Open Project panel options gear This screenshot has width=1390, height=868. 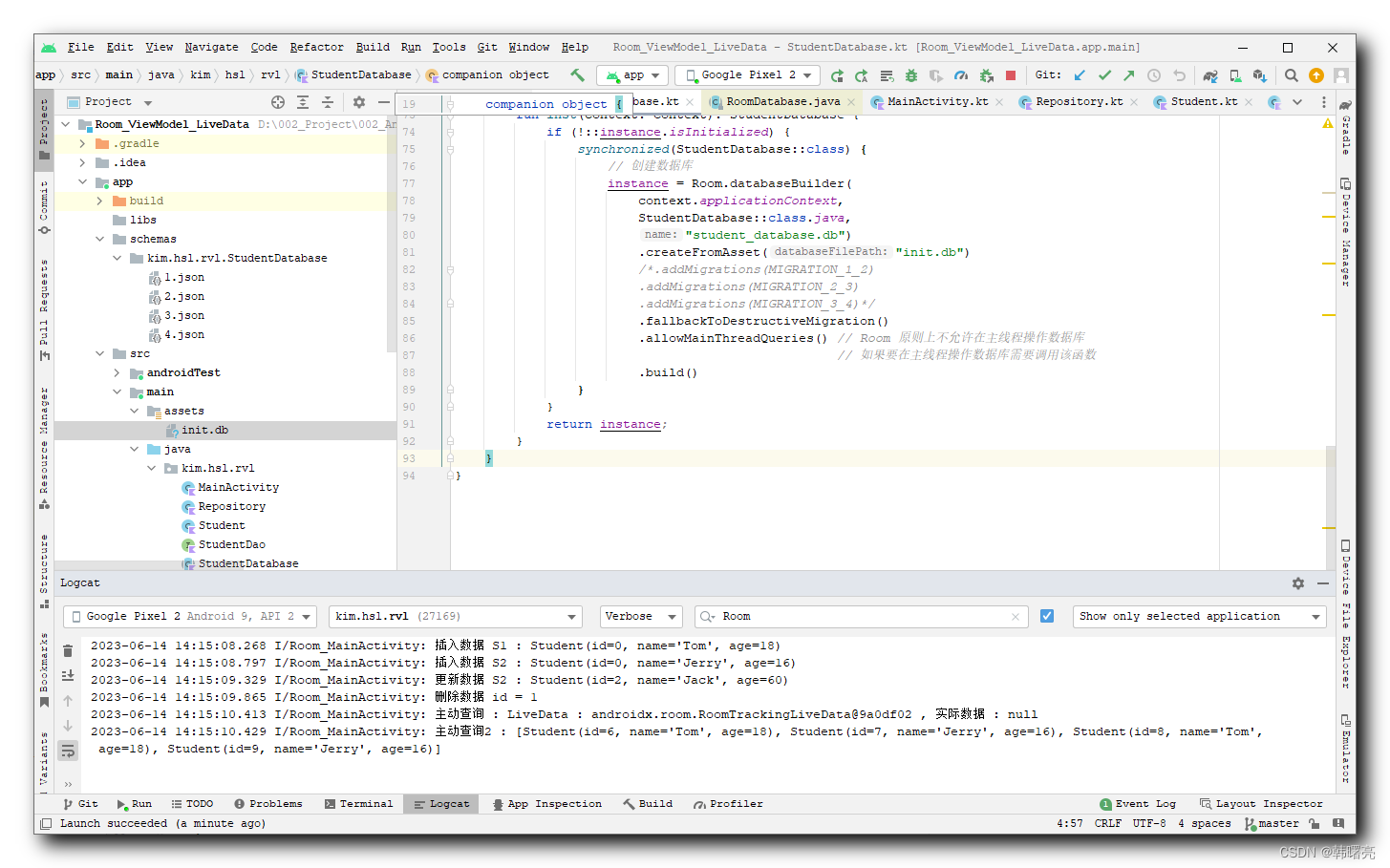pos(359,102)
